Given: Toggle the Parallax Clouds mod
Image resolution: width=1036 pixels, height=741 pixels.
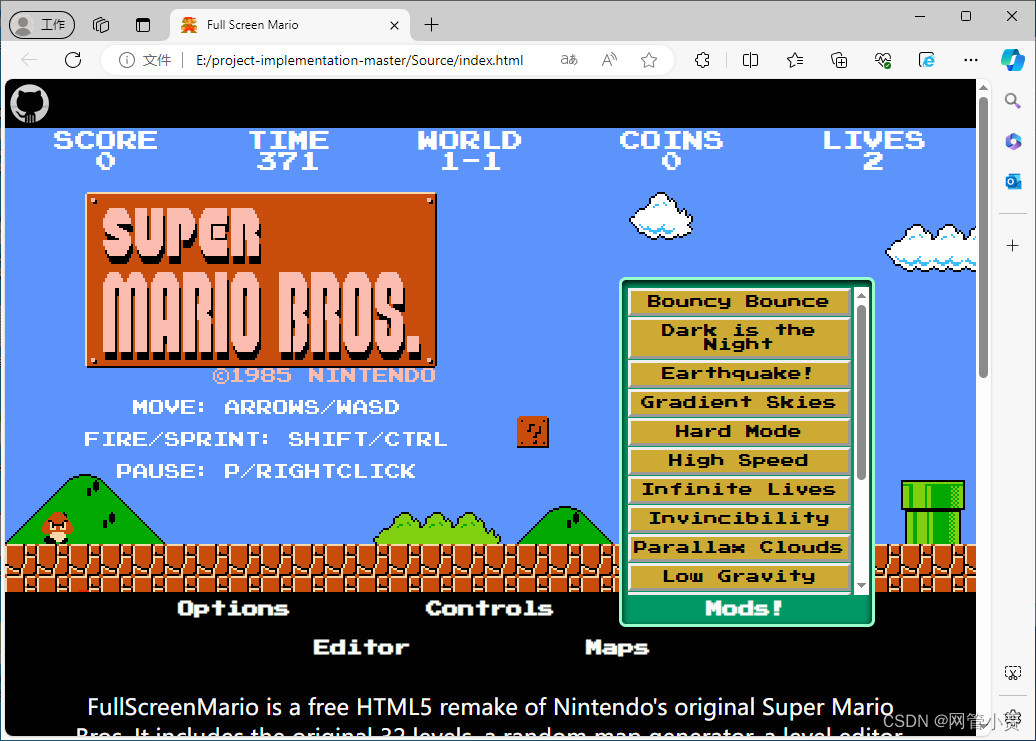Looking at the screenshot, I should coord(739,548).
